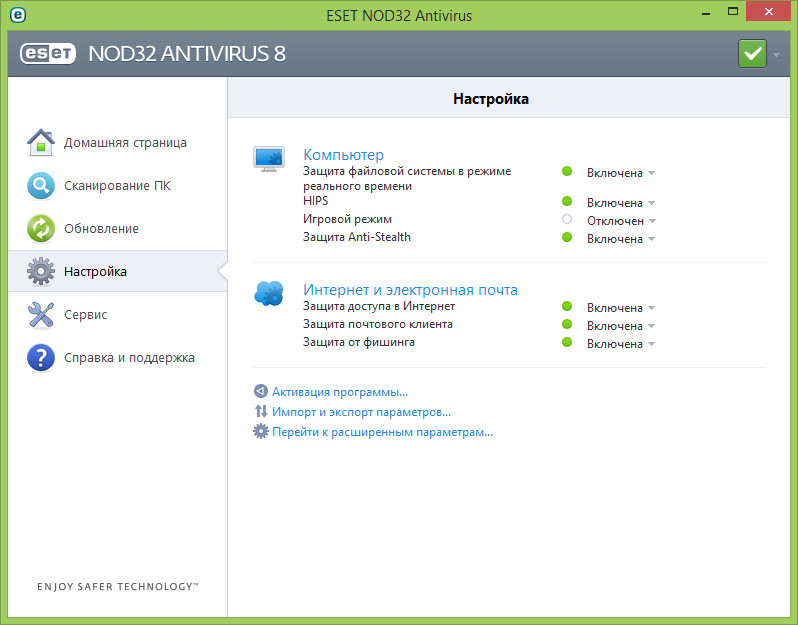This screenshot has width=798, height=625.
Task: Expand Включена dropdown for Защита доступа в Интернет
Action: (x=621, y=308)
